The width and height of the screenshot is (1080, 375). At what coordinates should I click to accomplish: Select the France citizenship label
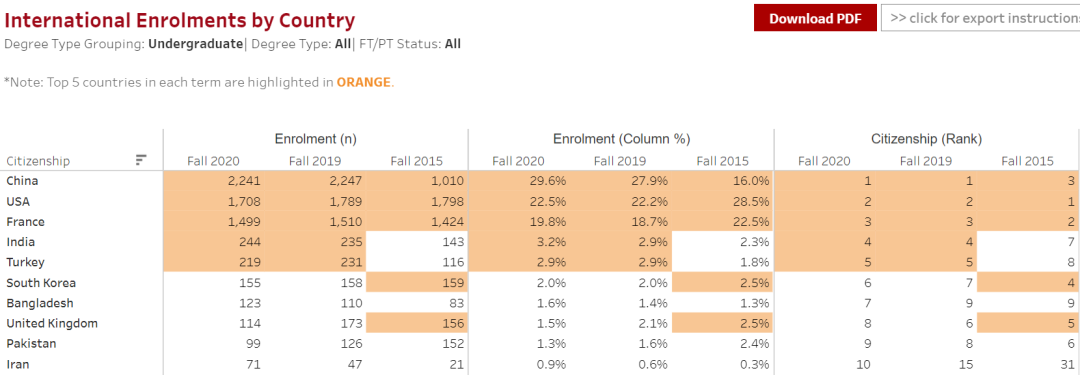(25, 222)
